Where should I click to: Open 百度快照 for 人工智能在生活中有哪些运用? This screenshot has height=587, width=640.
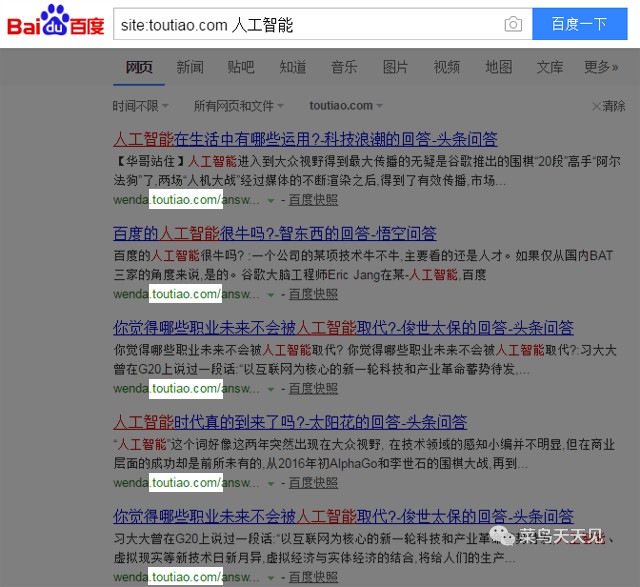point(313,200)
